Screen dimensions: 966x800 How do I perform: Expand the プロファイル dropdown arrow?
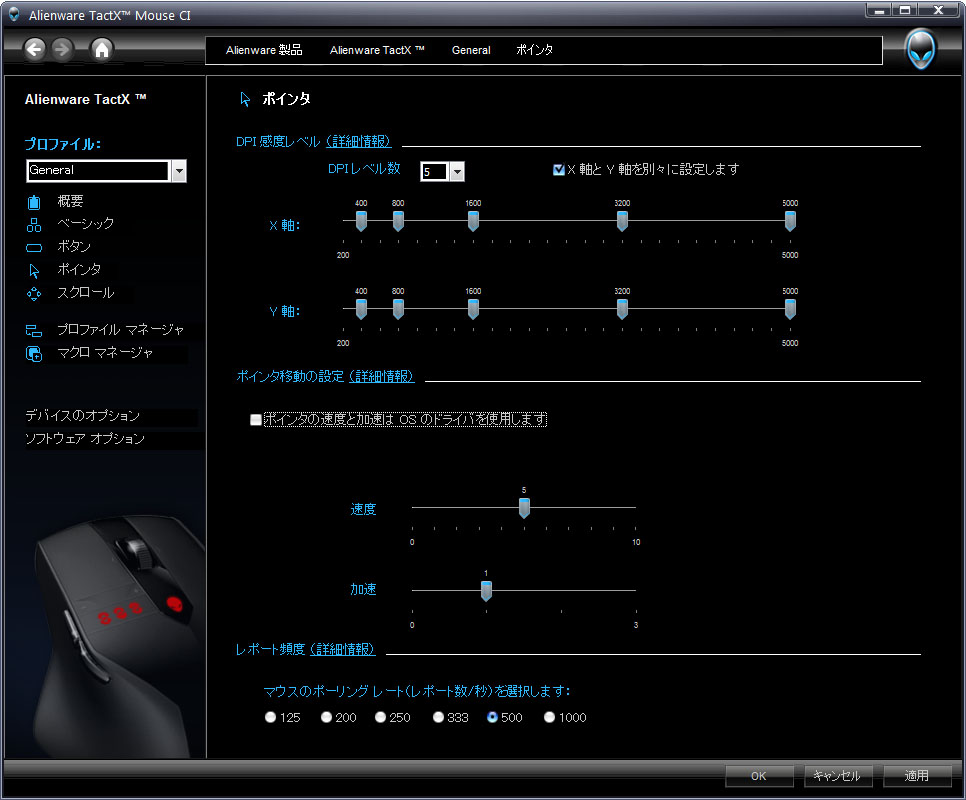tap(179, 171)
